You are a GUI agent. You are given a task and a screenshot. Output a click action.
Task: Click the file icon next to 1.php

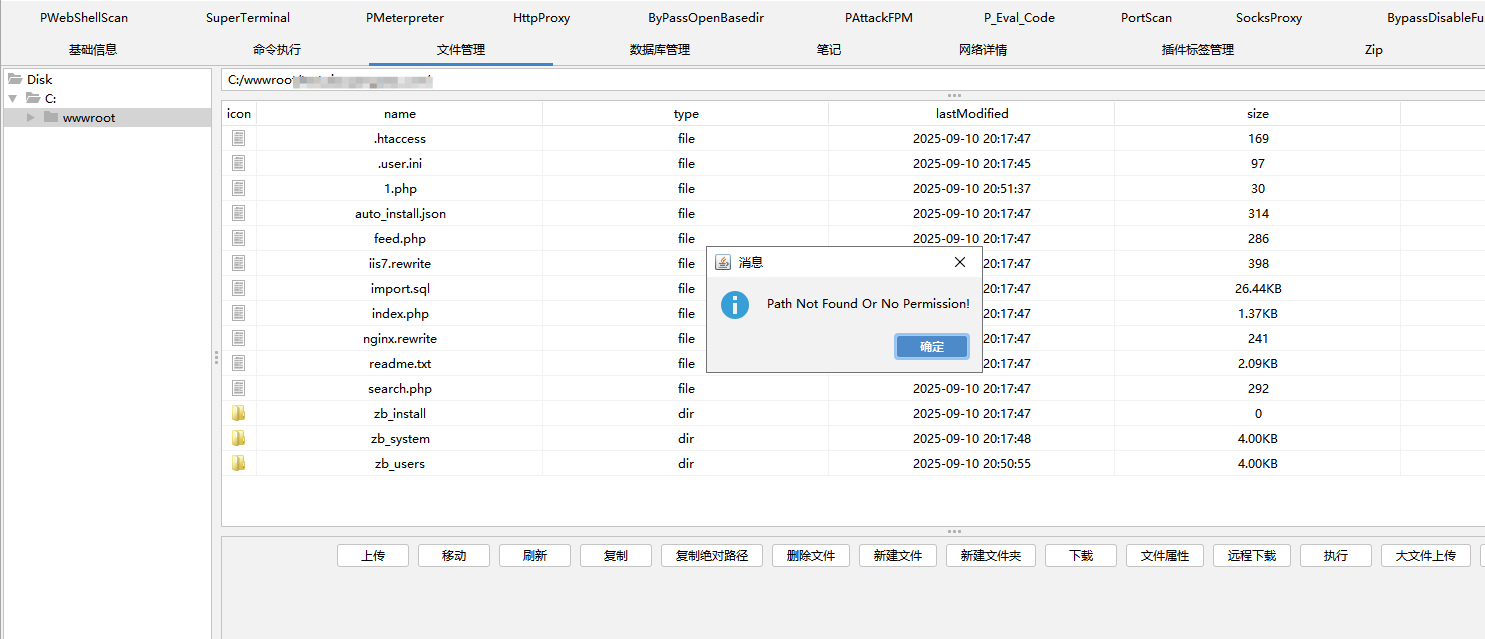(x=238, y=188)
